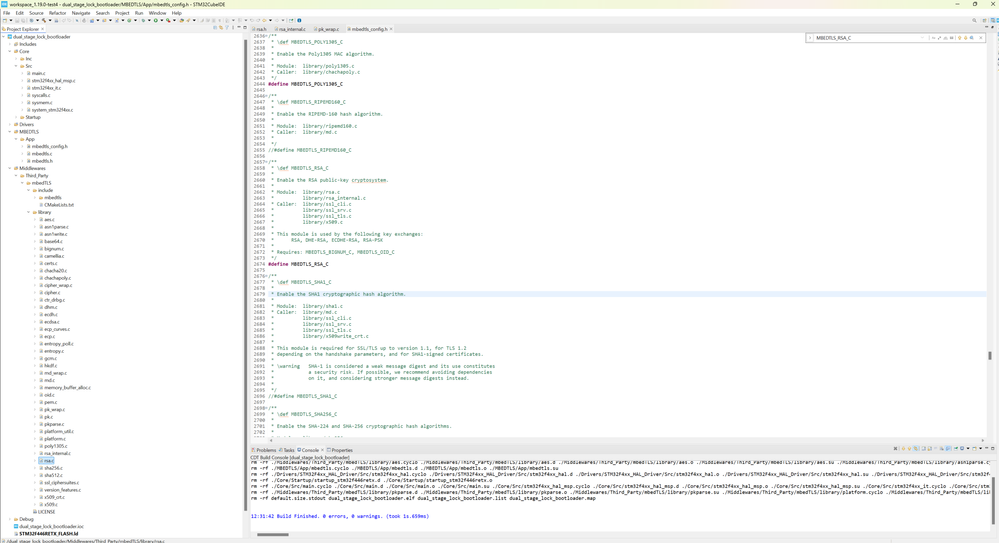Expand the Startup folder

(17, 117)
